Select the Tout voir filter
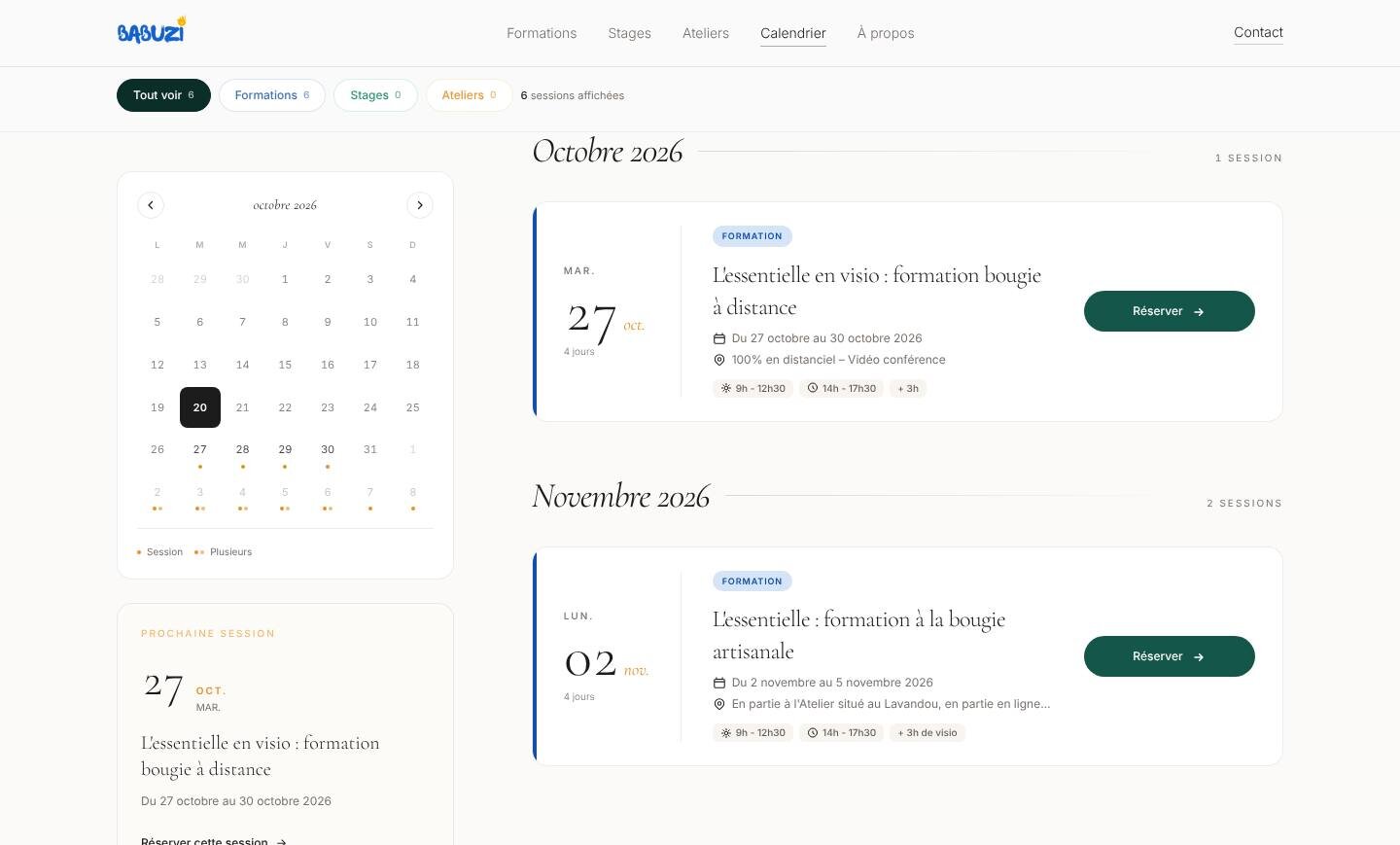Viewport: 1400px width, 845px height. (163, 95)
